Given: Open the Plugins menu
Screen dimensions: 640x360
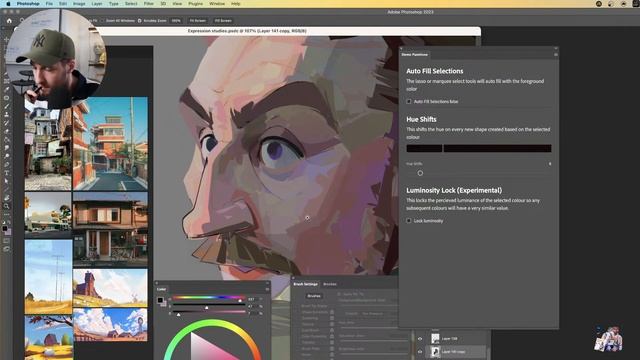Looking at the screenshot, I should 195,4.
